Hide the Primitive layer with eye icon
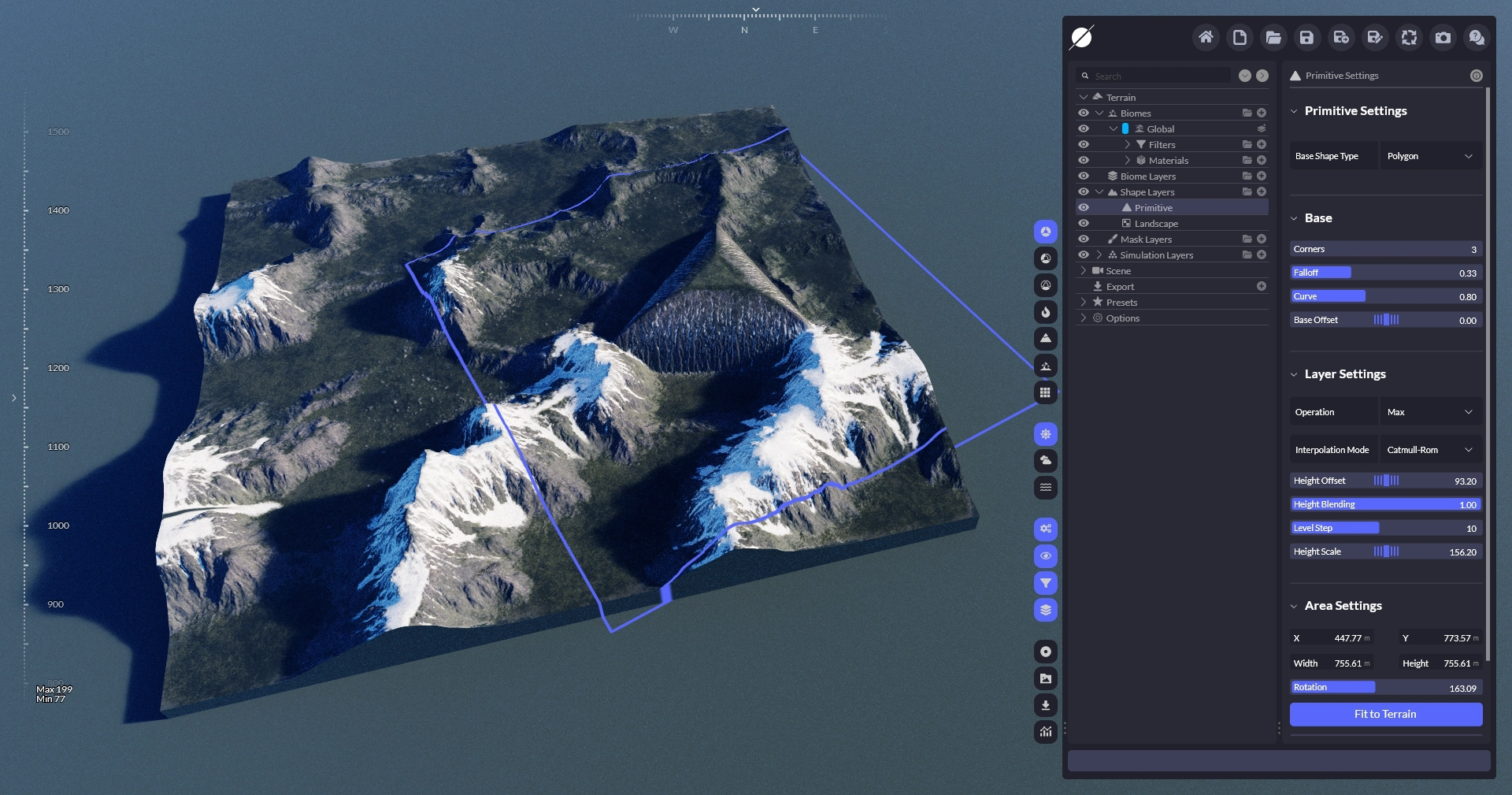Image resolution: width=1512 pixels, height=795 pixels. pyautogui.click(x=1084, y=207)
